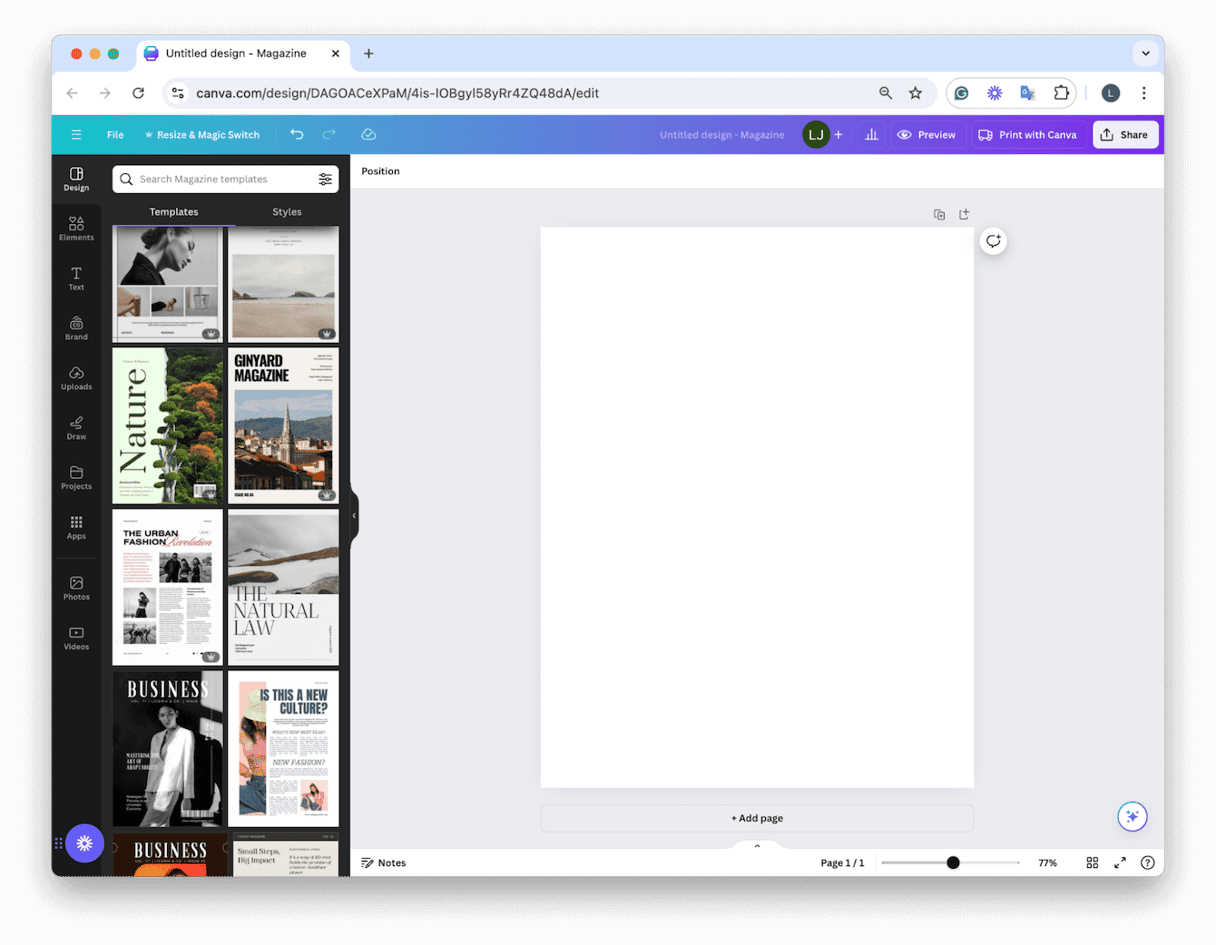Screen dimensions: 1216x945
Task: Enable full screen presentation via the expand arrows icon
Action: pyautogui.click(x=1120, y=862)
